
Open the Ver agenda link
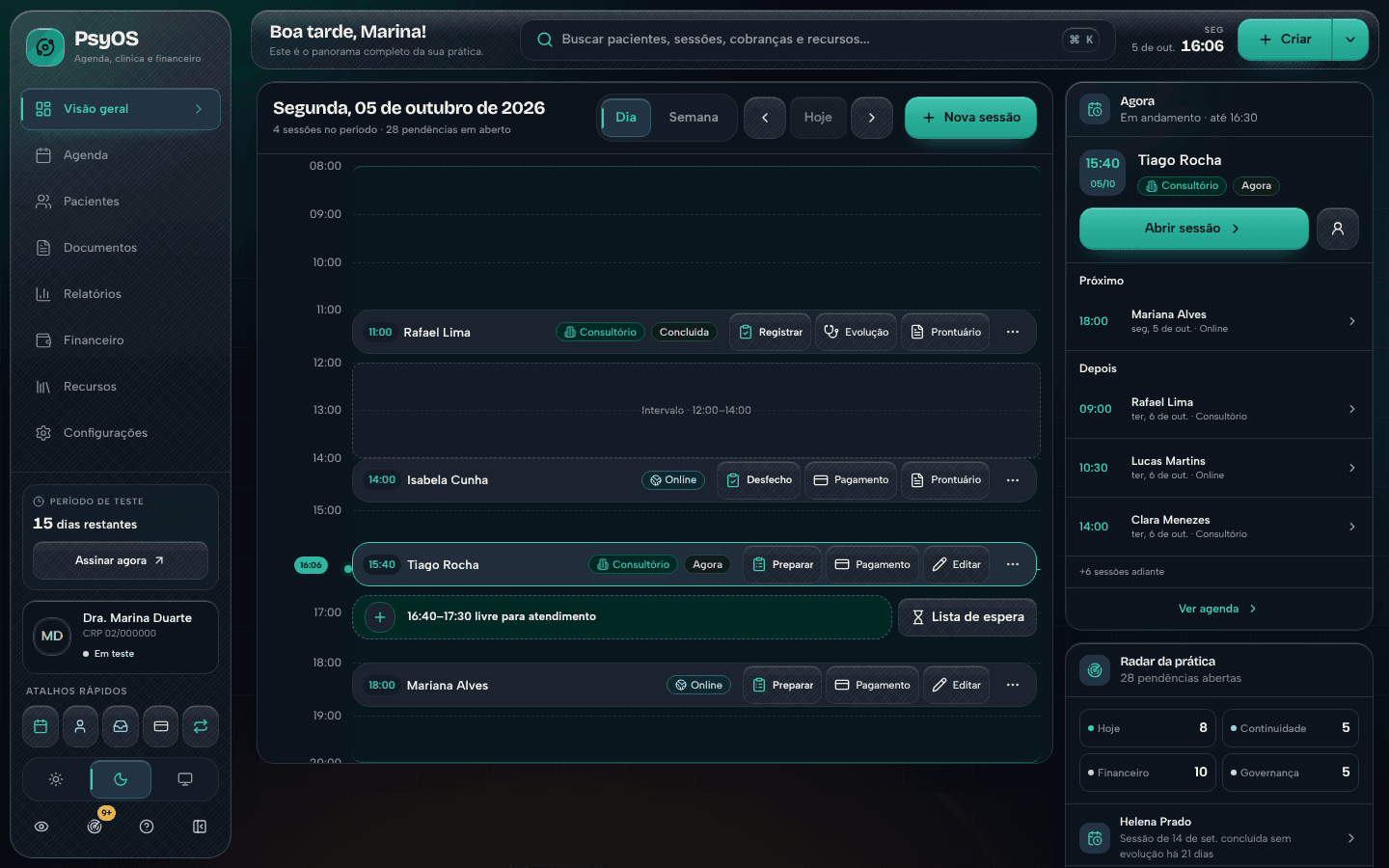click(1218, 609)
